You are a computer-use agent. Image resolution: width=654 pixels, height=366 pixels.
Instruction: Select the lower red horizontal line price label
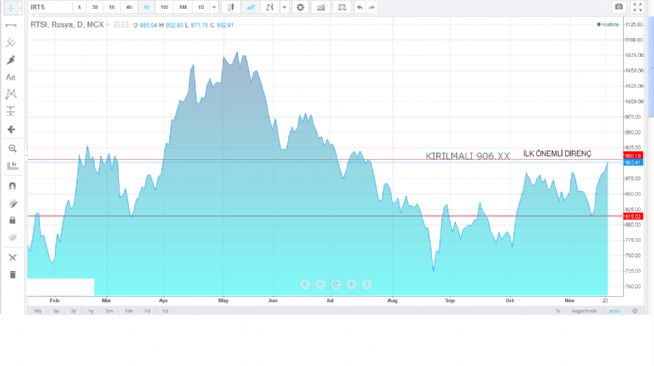(x=633, y=216)
